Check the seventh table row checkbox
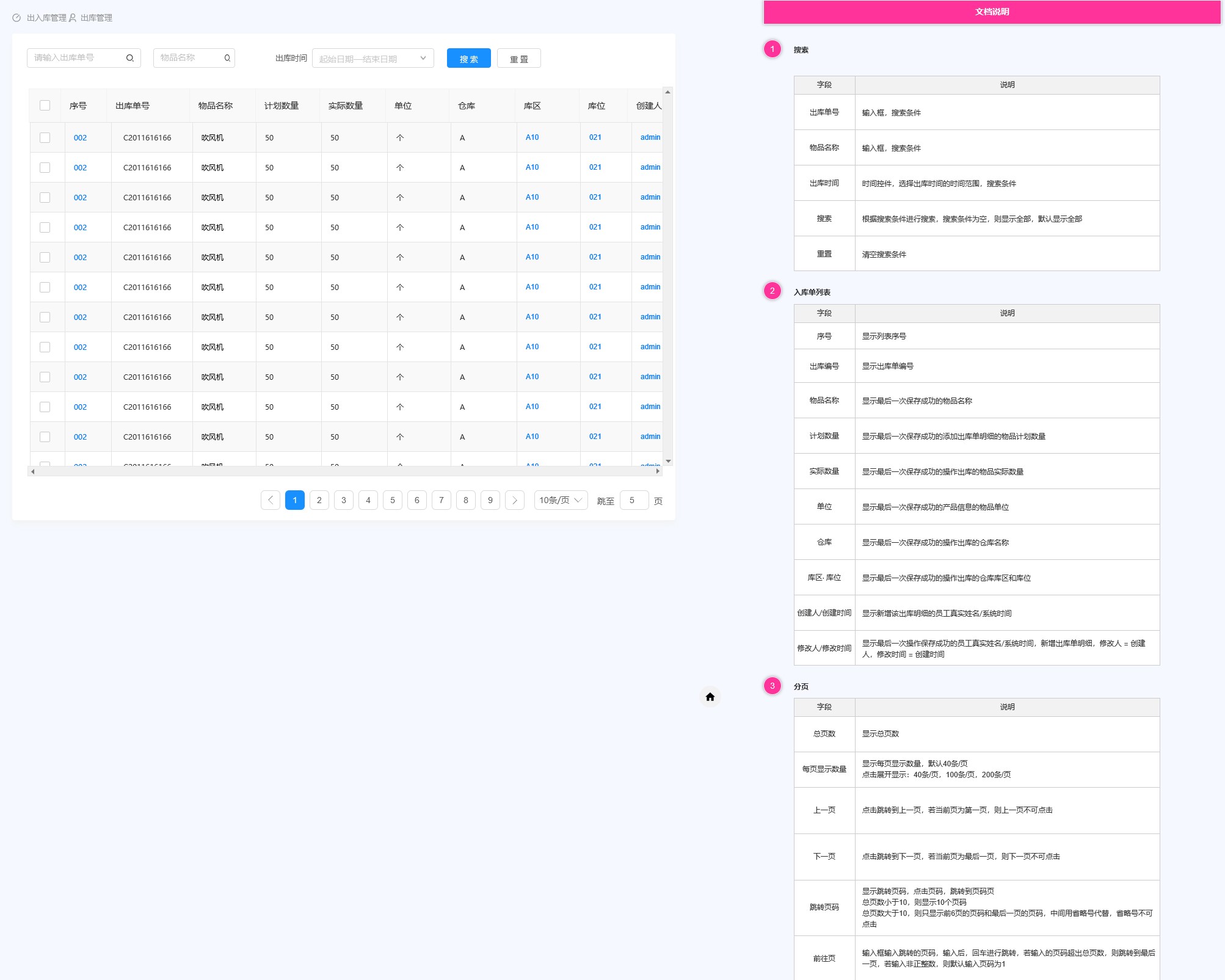Image resolution: width=1225 pixels, height=980 pixels. [x=45, y=317]
